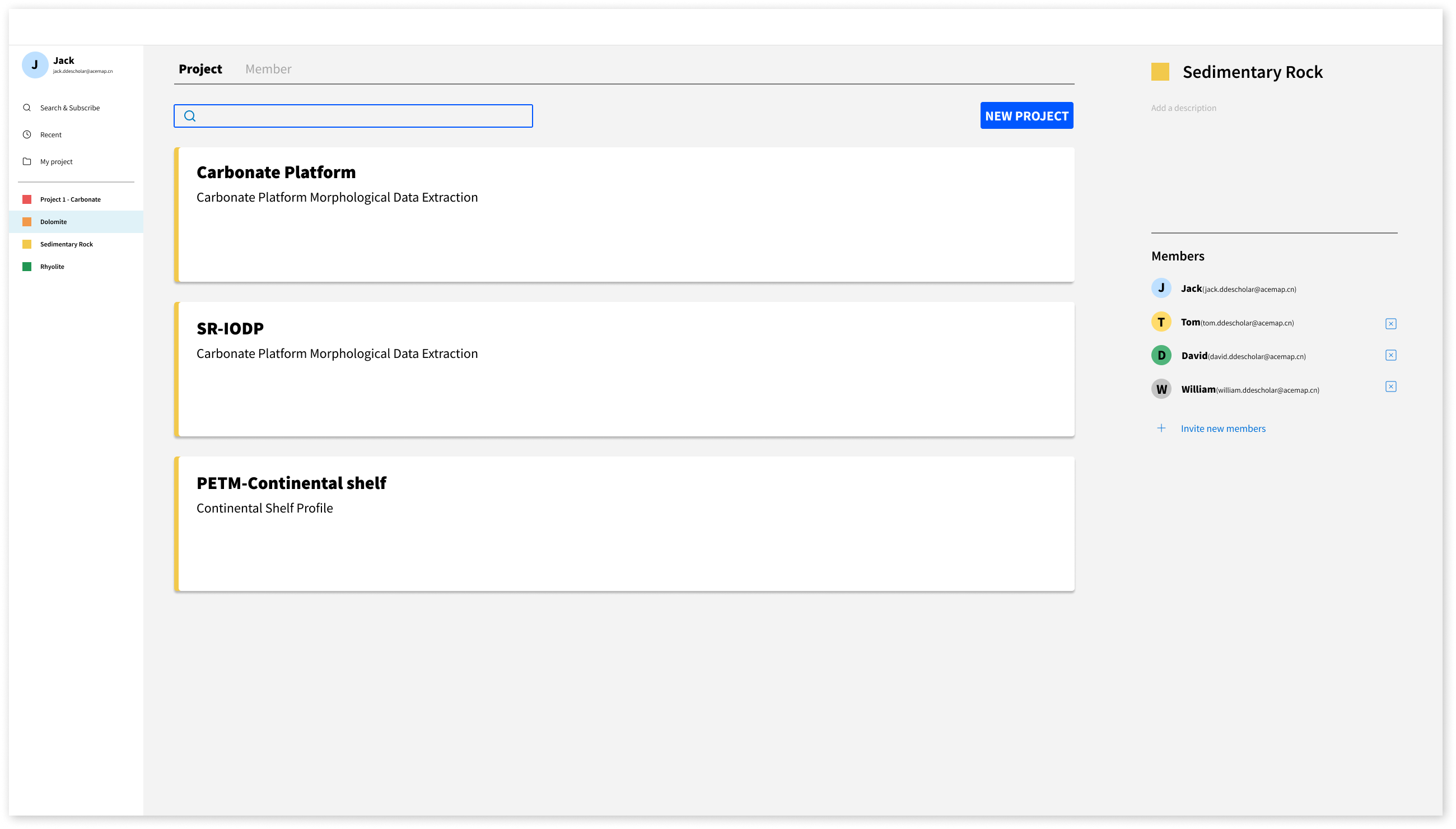Click the project search input field
This screenshot has width=1456, height=829.
[365, 116]
